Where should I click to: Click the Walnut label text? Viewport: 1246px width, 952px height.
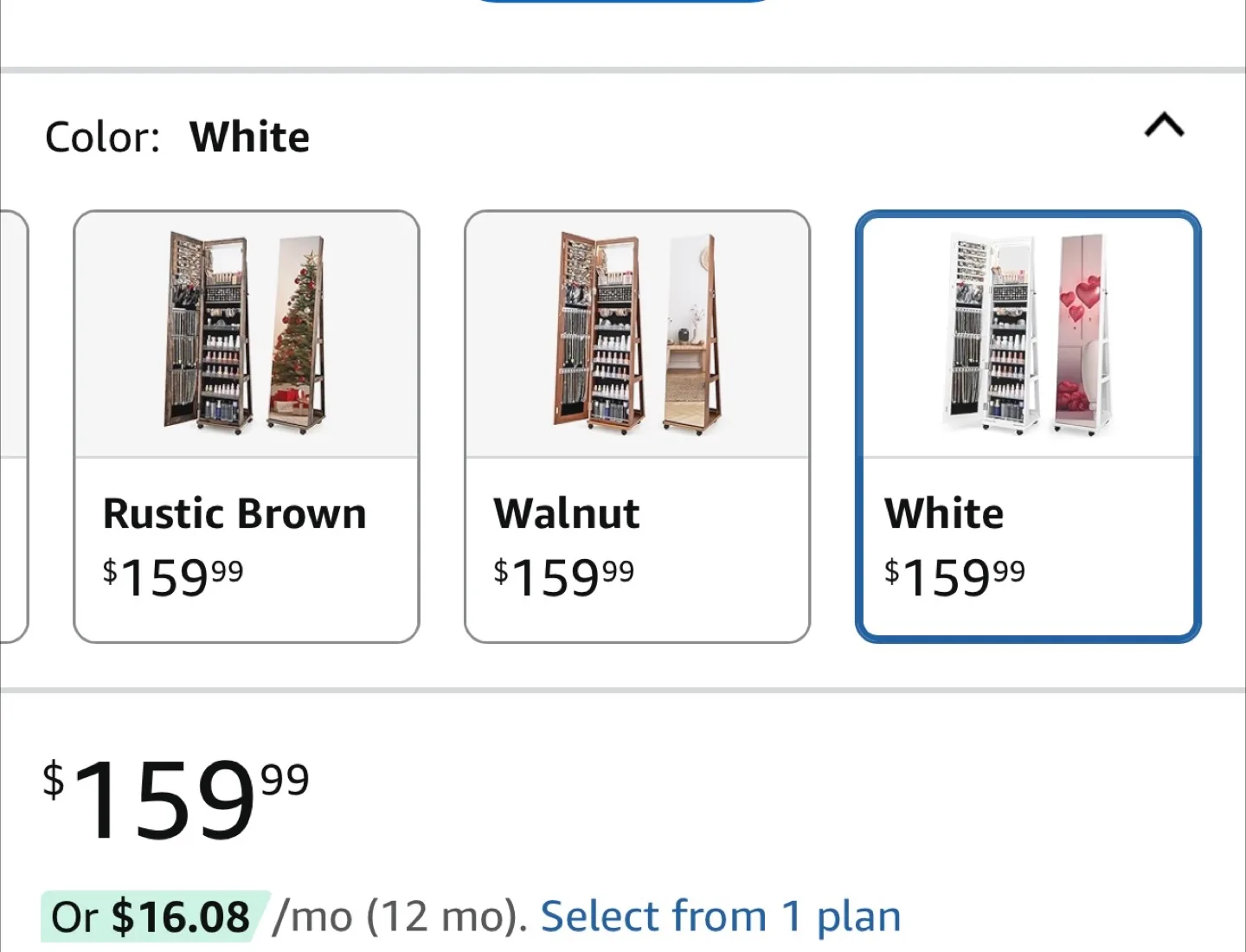click(567, 513)
